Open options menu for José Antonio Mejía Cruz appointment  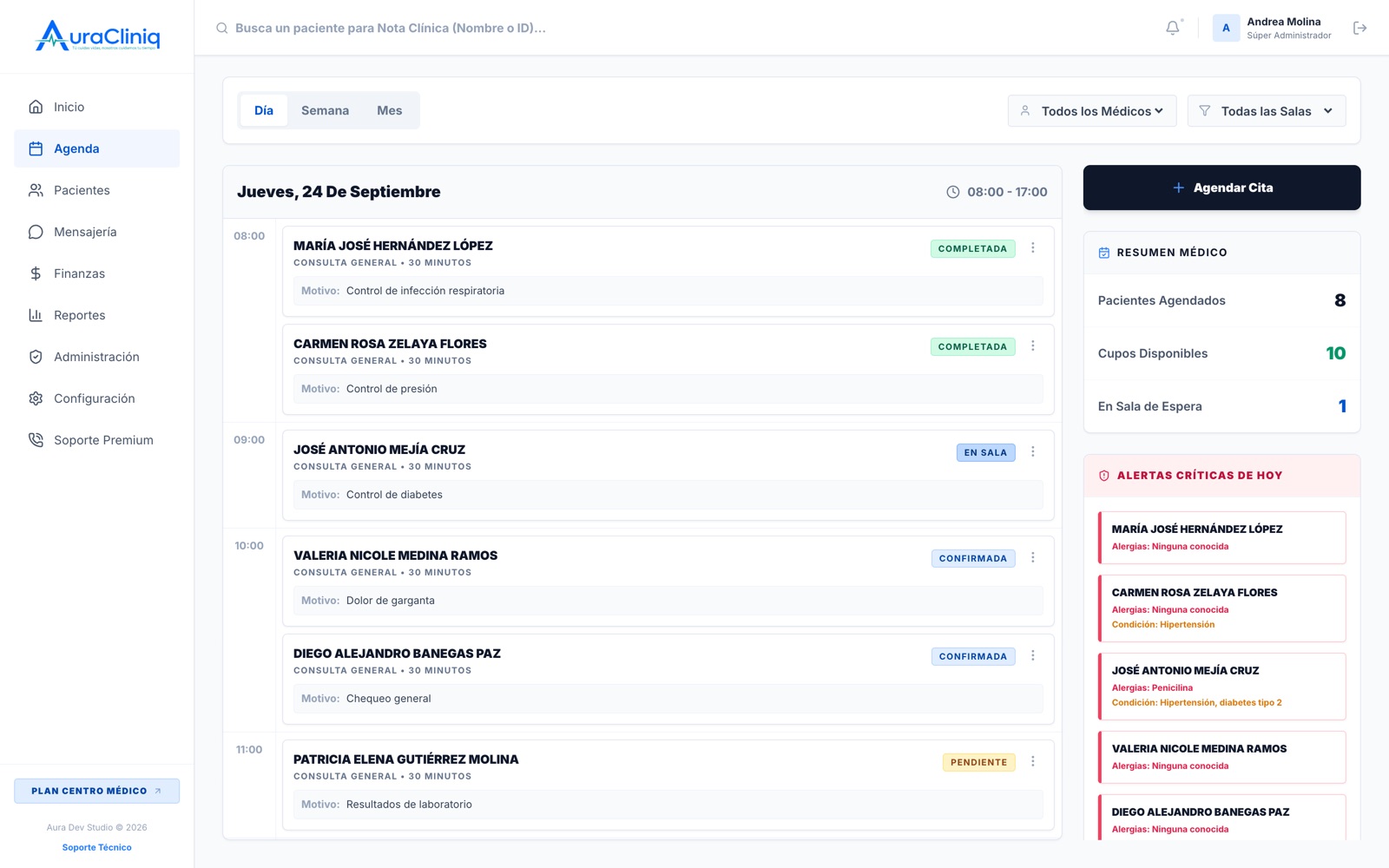(1033, 451)
